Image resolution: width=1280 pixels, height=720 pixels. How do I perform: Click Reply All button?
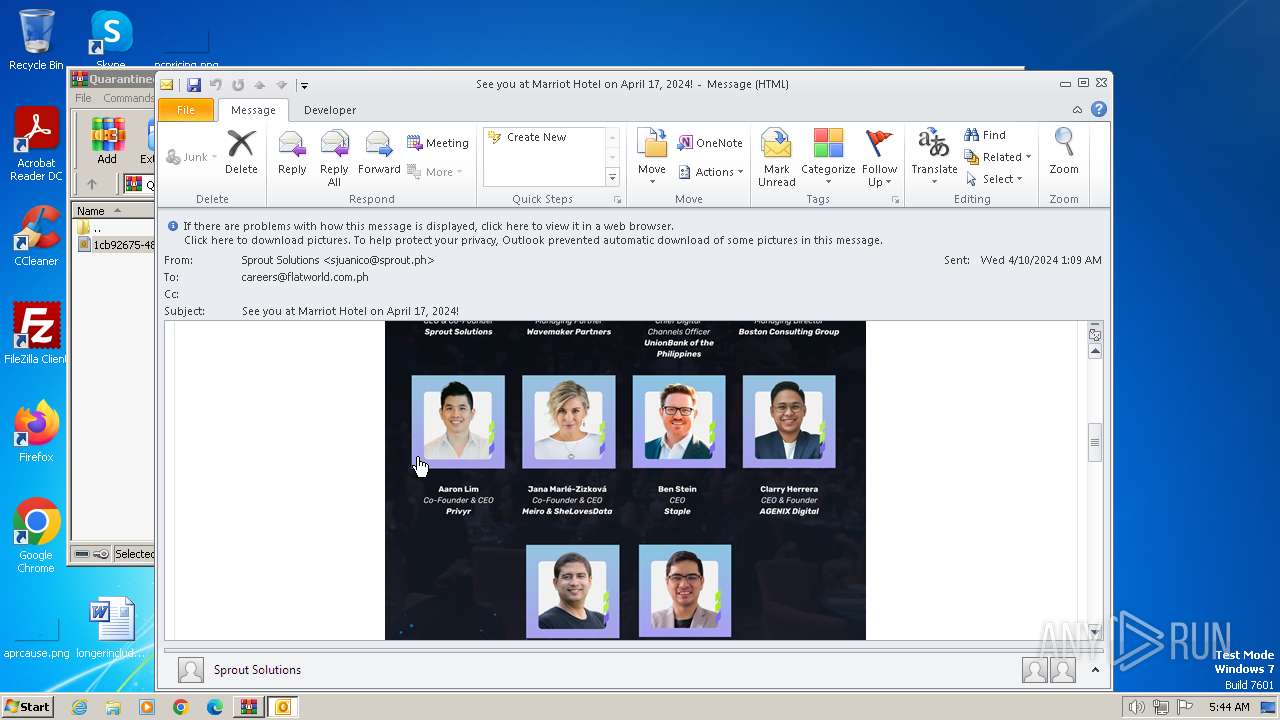point(334,158)
